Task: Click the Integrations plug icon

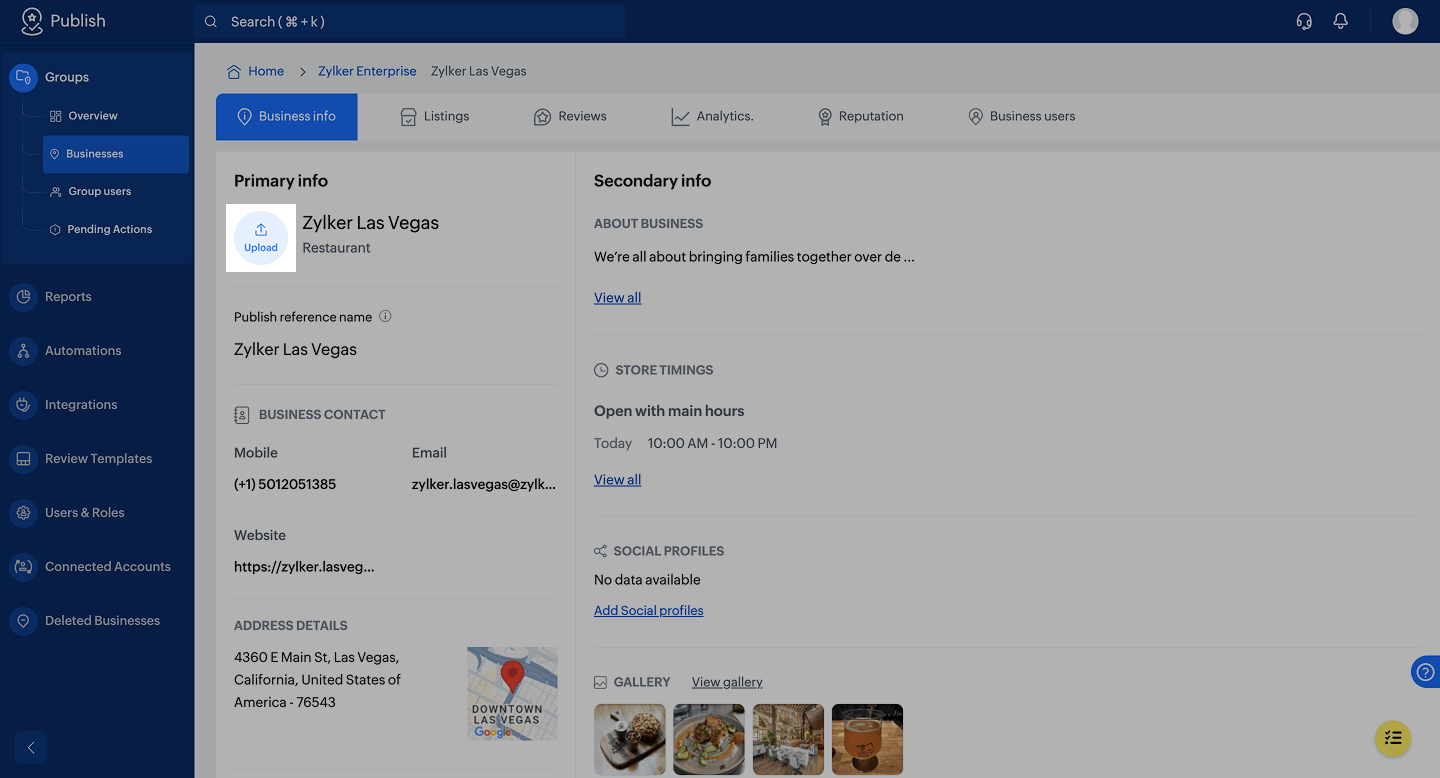Action: [23, 405]
